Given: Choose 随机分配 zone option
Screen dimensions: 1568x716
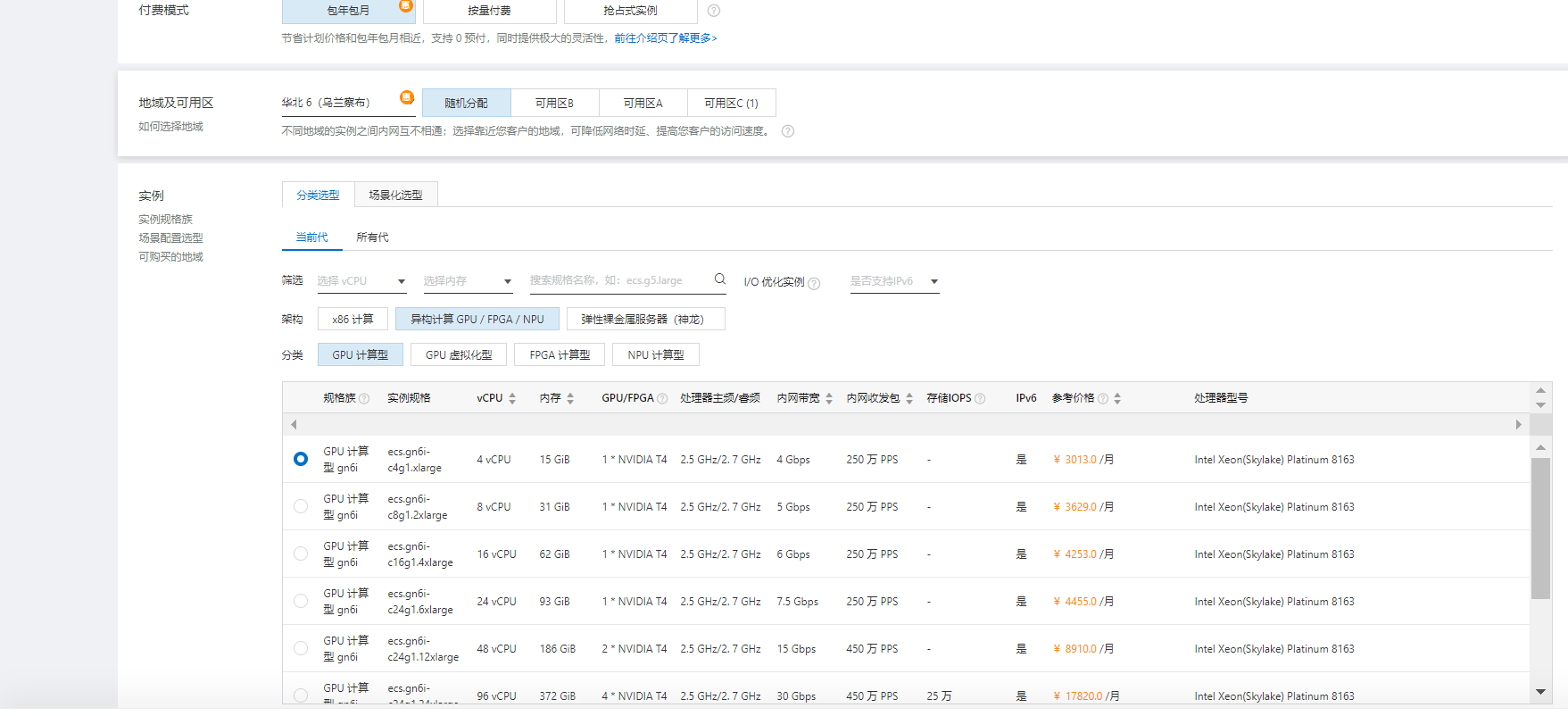Looking at the screenshot, I should [467, 103].
